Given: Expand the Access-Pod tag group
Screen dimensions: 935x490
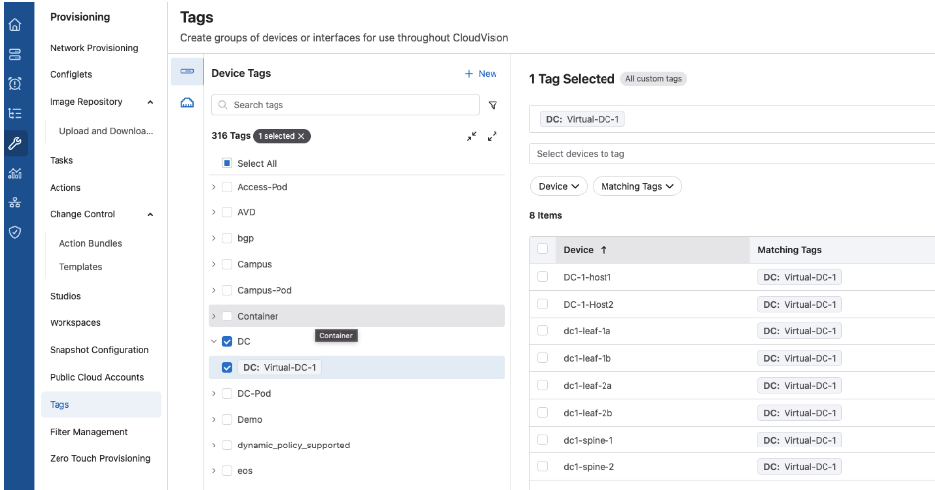Looking at the screenshot, I should (x=214, y=187).
